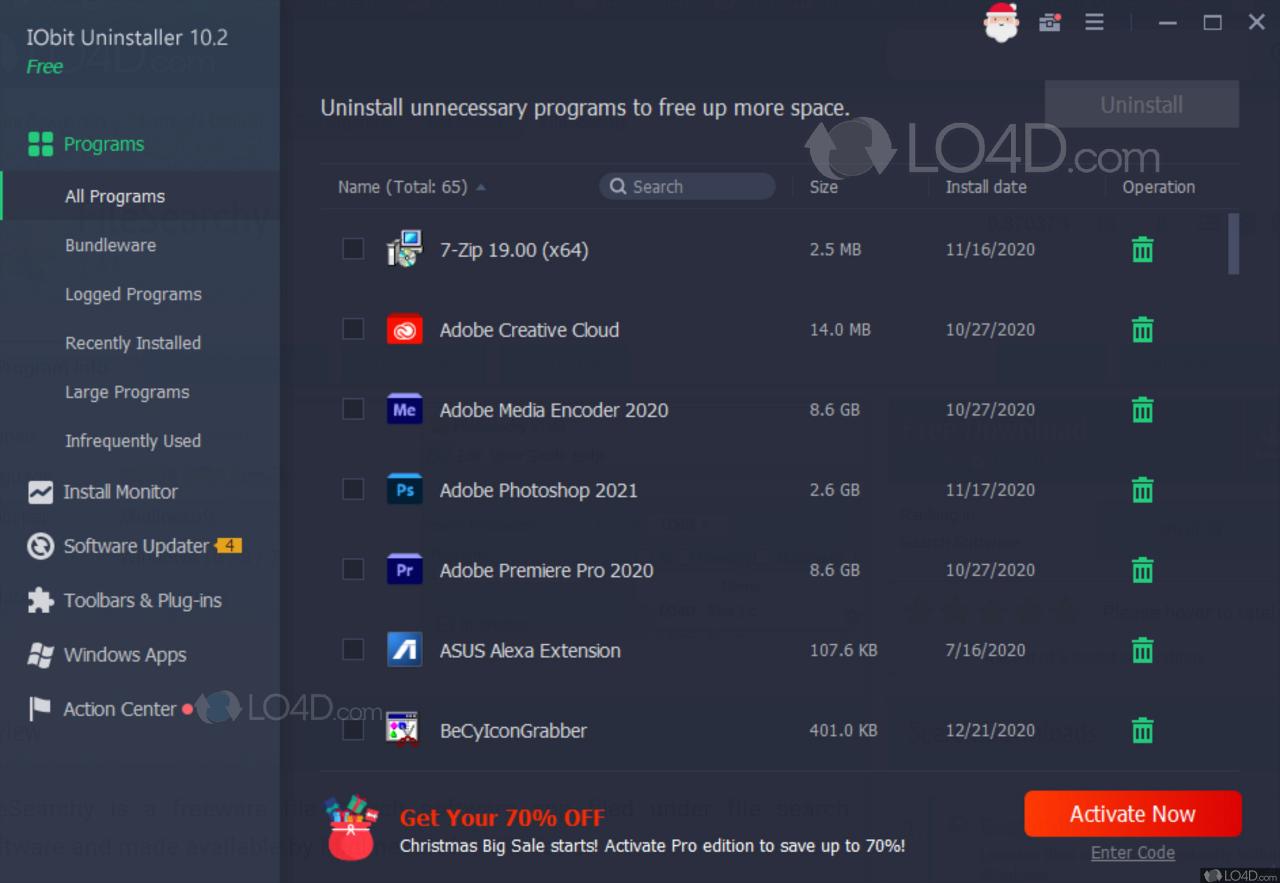Check the BeCyIconGrabber checkbox
This screenshot has width=1280, height=883.
point(353,730)
